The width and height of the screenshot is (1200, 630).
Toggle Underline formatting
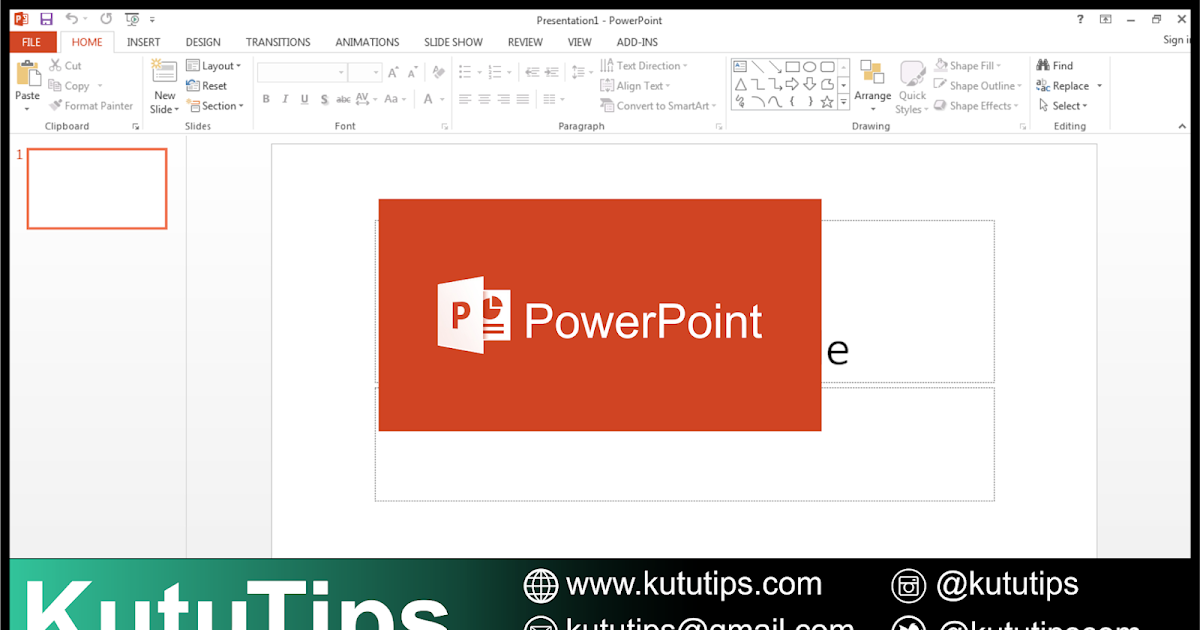coord(305,99)
